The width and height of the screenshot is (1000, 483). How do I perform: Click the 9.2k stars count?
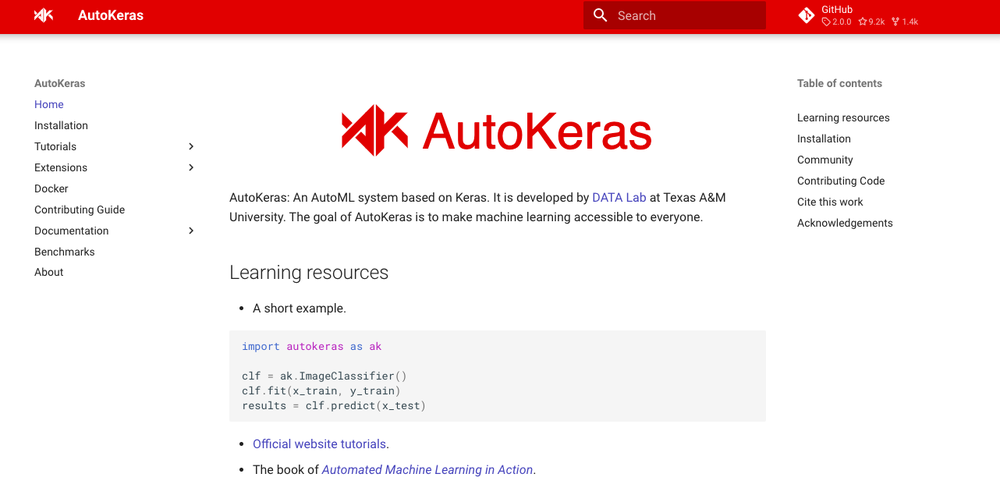(871, 22)
